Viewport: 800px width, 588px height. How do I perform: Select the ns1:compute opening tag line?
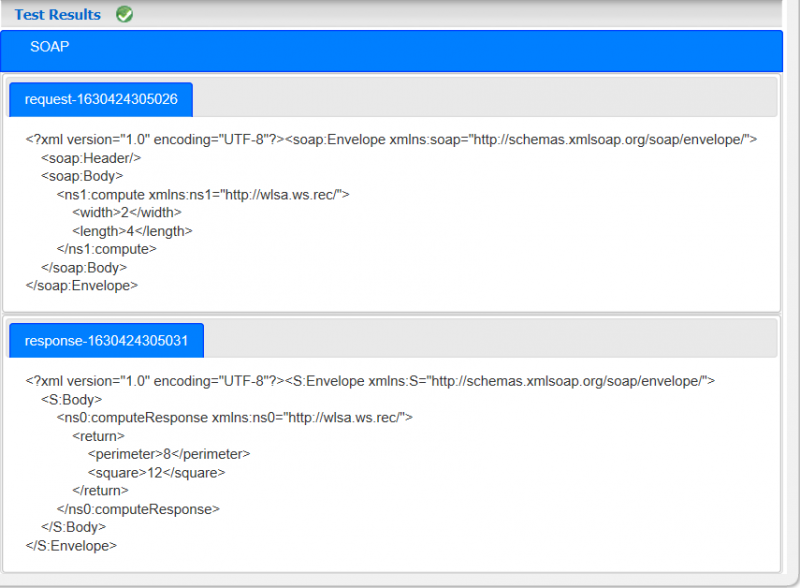pos(203,194)
